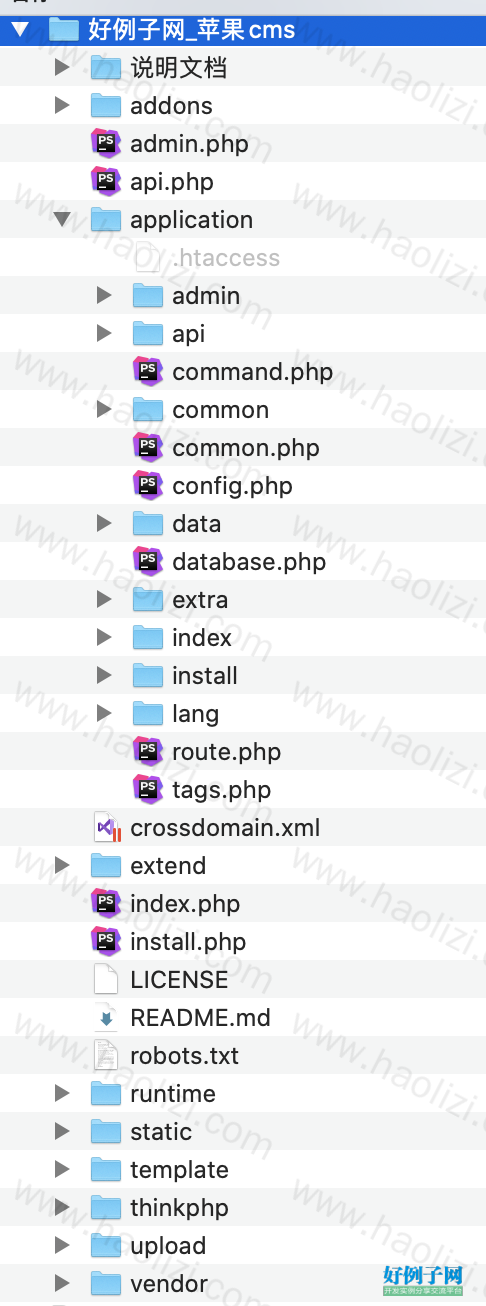Select the config.php file name
Screen dimensions: 486x1306
click(232, 486)
